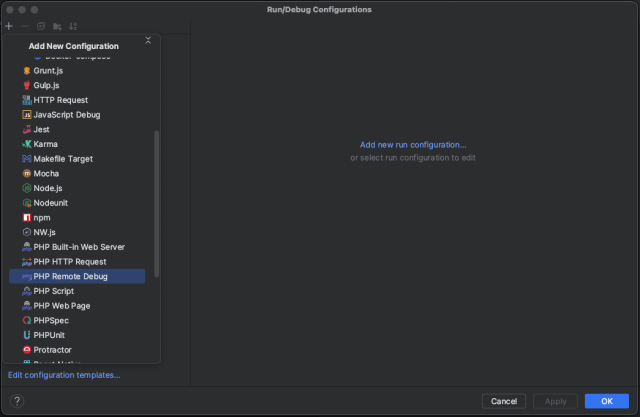Open Edit configuration templates link

click(64, 375)
